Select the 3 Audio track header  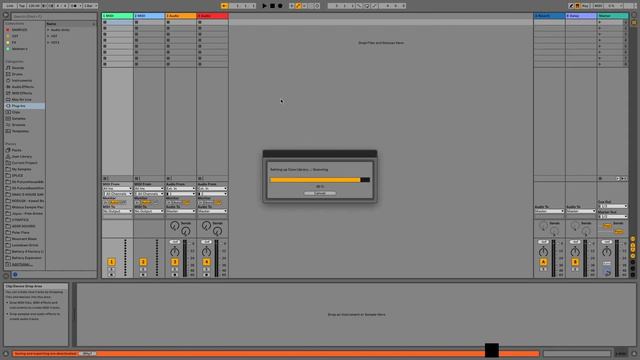pyautogui.click(x=181, y=16)
